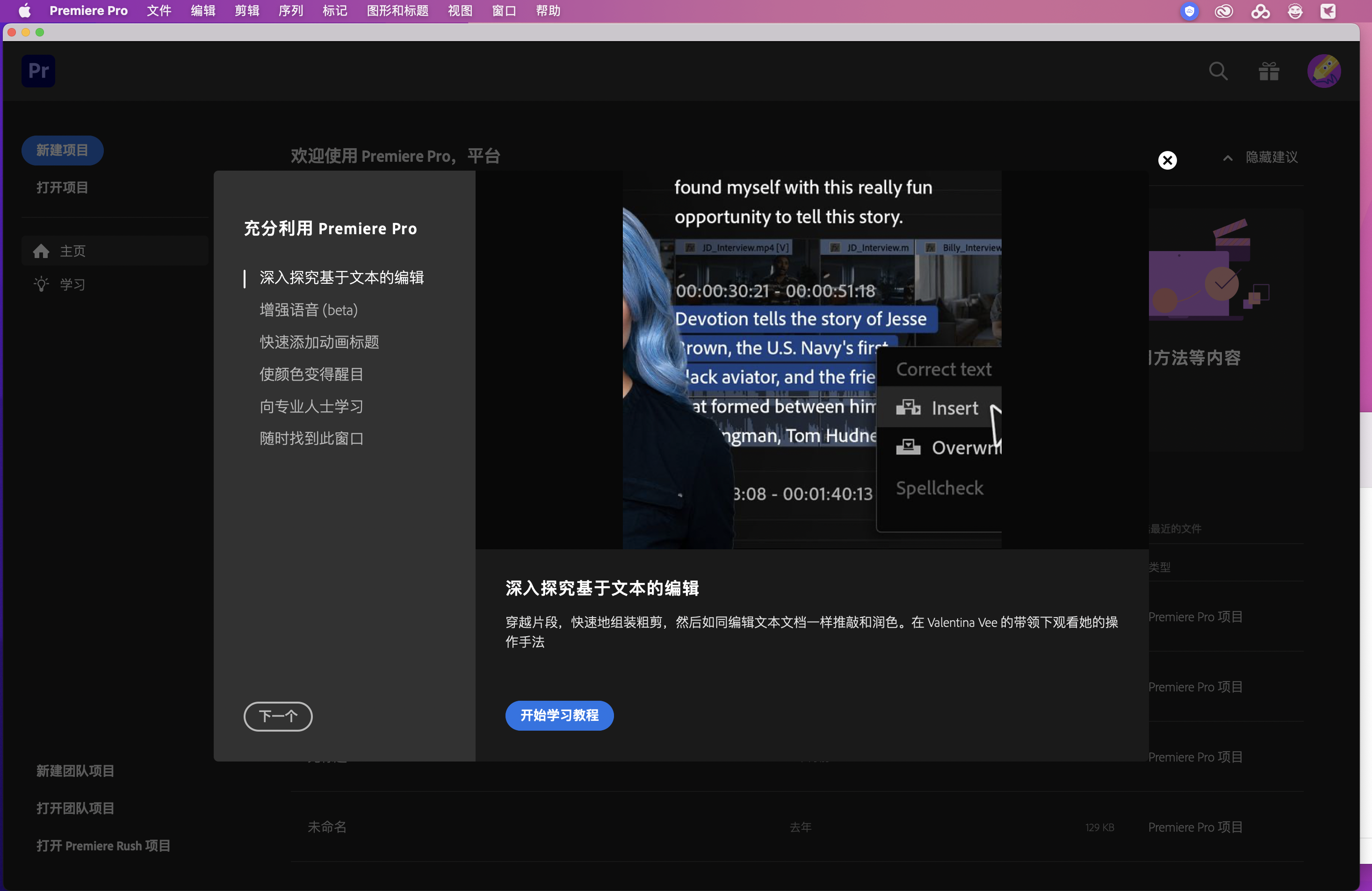Viewport: 1372px width, 891px height.
Task: Click the 新建项目 button
Action: pyautogui.click(x=62, y=151)
